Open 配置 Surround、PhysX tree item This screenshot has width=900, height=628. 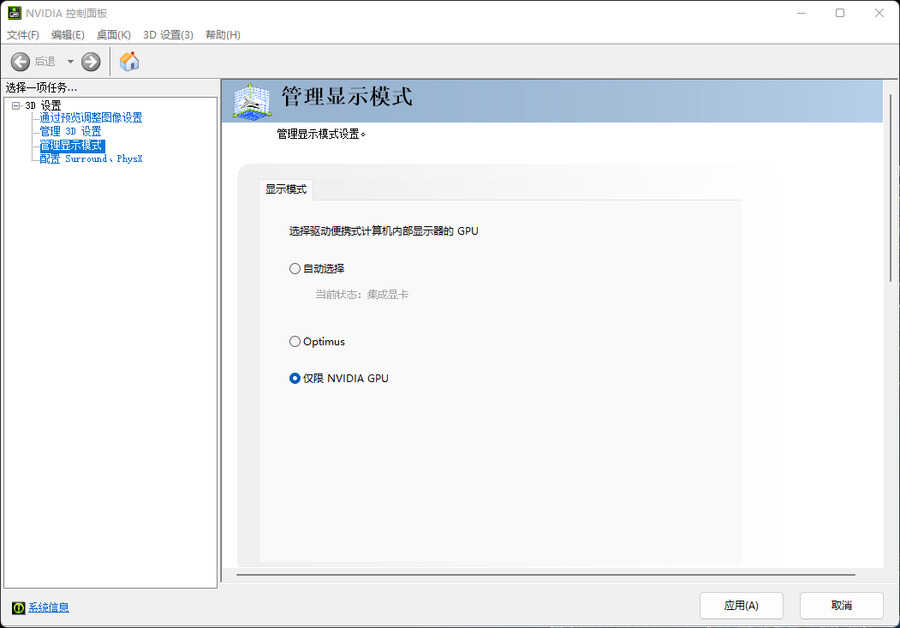[91, 159]
